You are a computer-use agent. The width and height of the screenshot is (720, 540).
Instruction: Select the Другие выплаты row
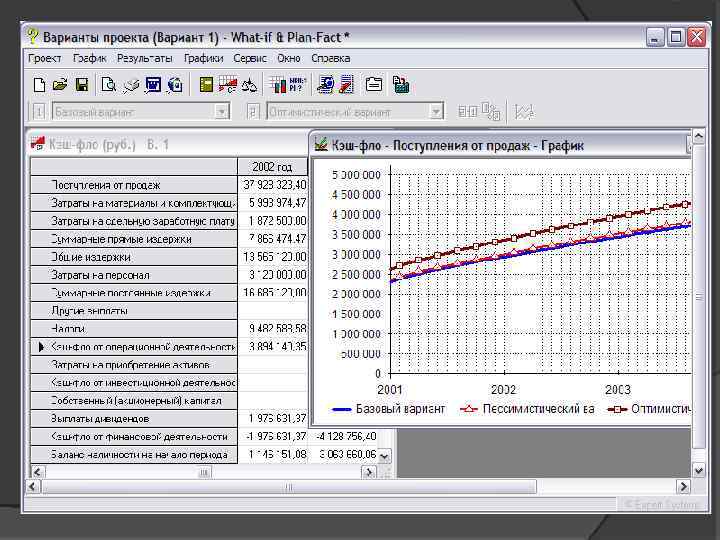click(134, 310)
